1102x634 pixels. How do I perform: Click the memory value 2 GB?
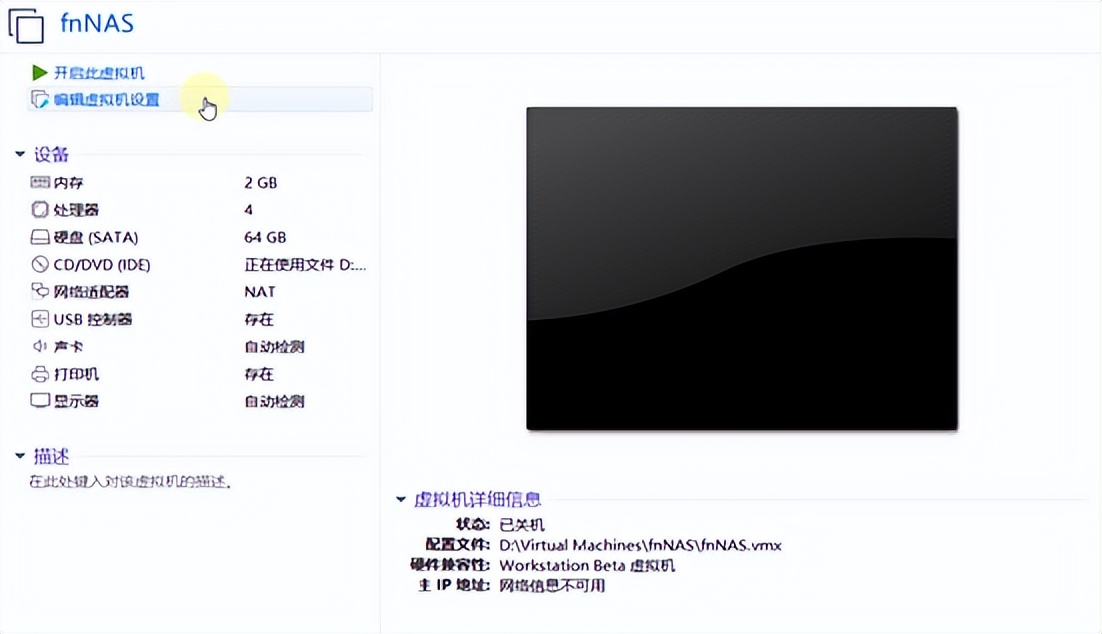pos(261,183)
